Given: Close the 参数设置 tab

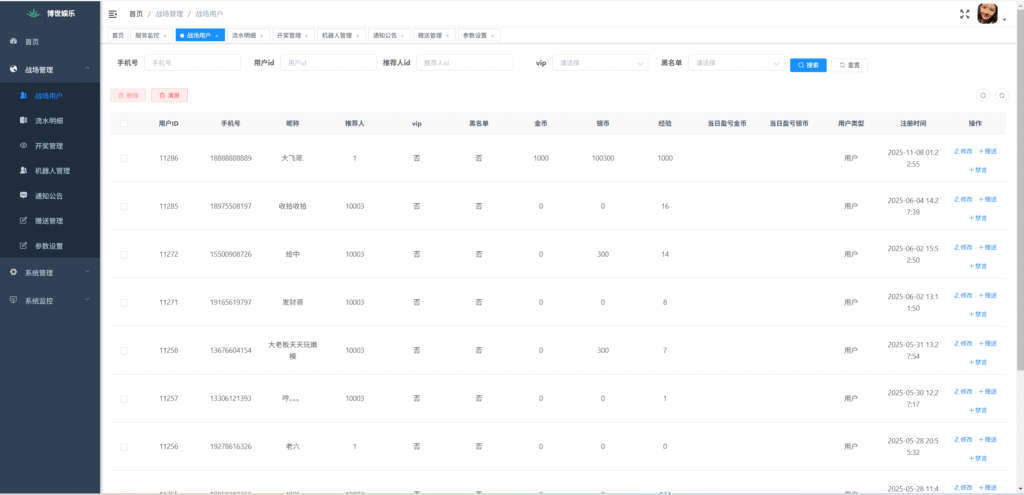Looking at the screenshot, I should tap(492, 36).
